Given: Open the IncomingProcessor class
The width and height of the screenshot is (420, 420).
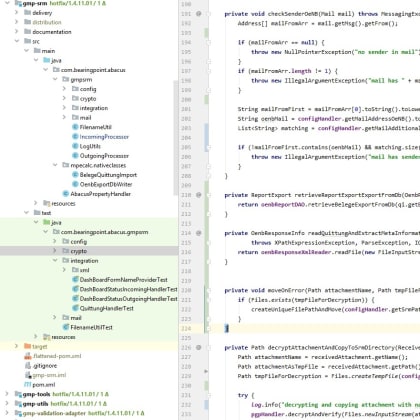Looking at the screenshot, I should pos(104,137).
